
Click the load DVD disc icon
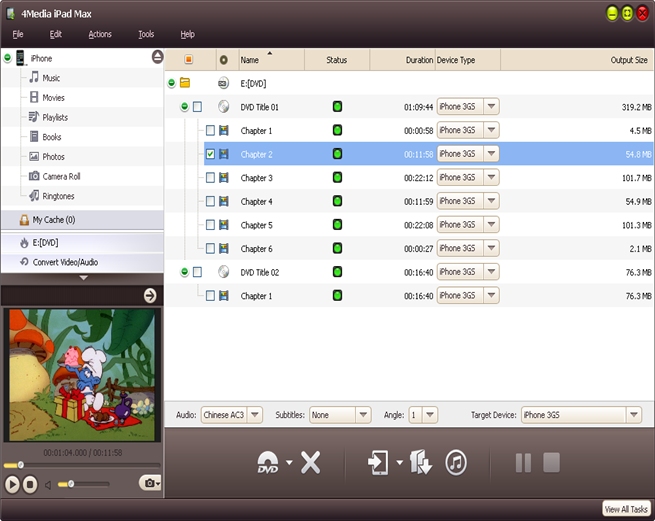click(x=267, y=462)
